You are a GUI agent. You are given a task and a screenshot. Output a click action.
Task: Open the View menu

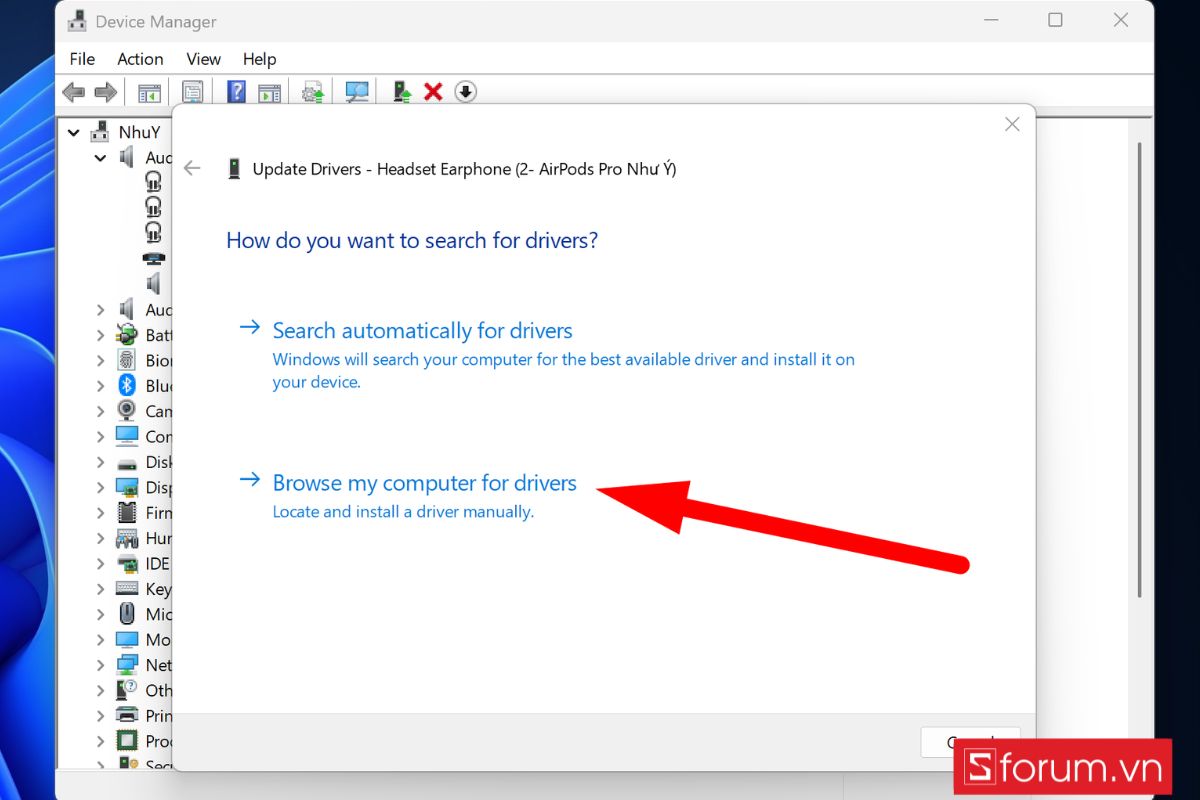pyautogui.click(x=203, y=59)
